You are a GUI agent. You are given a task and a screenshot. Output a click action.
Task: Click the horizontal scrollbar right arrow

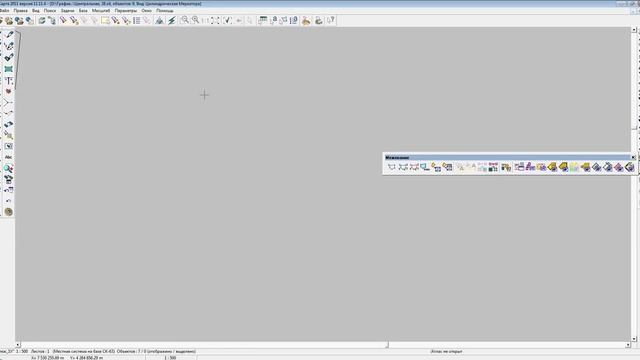point(628,345)
